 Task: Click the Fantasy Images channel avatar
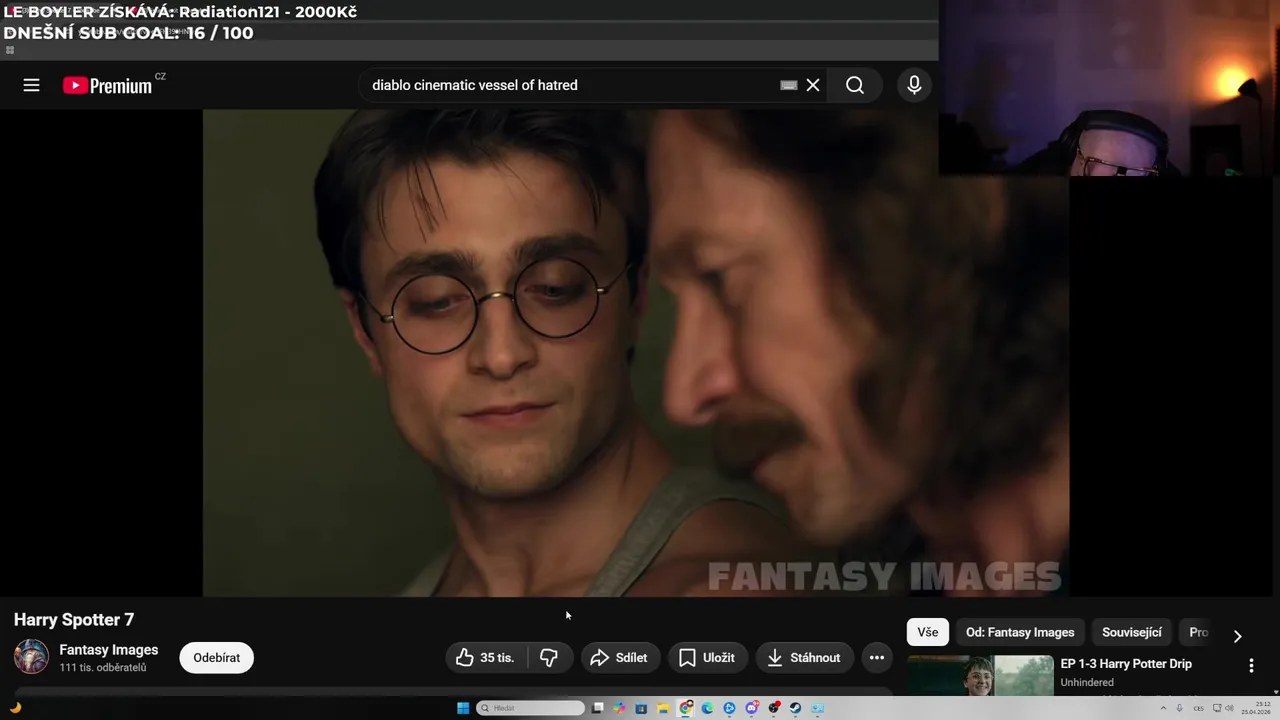31,657
